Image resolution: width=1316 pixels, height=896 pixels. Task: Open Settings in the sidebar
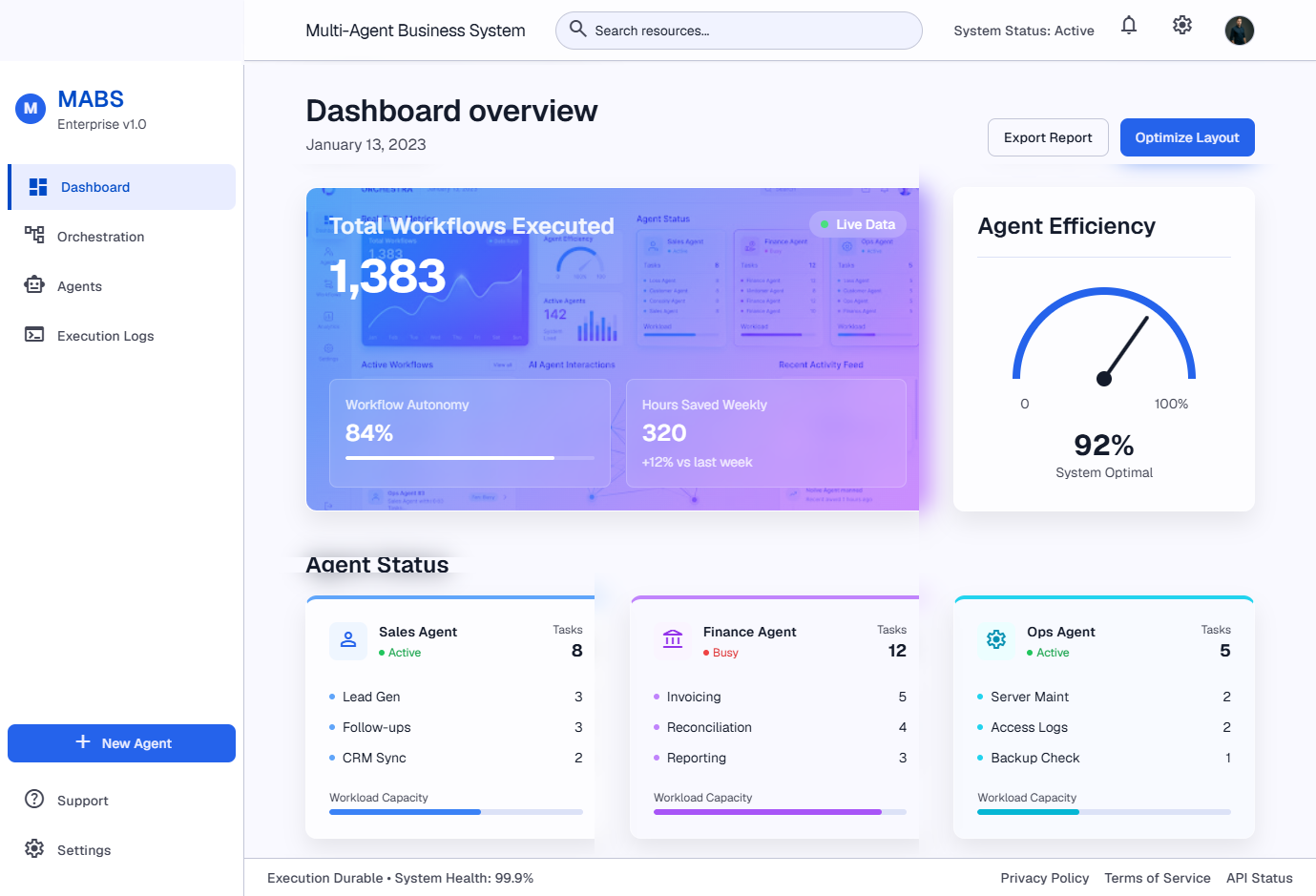[x=122, y=850]
